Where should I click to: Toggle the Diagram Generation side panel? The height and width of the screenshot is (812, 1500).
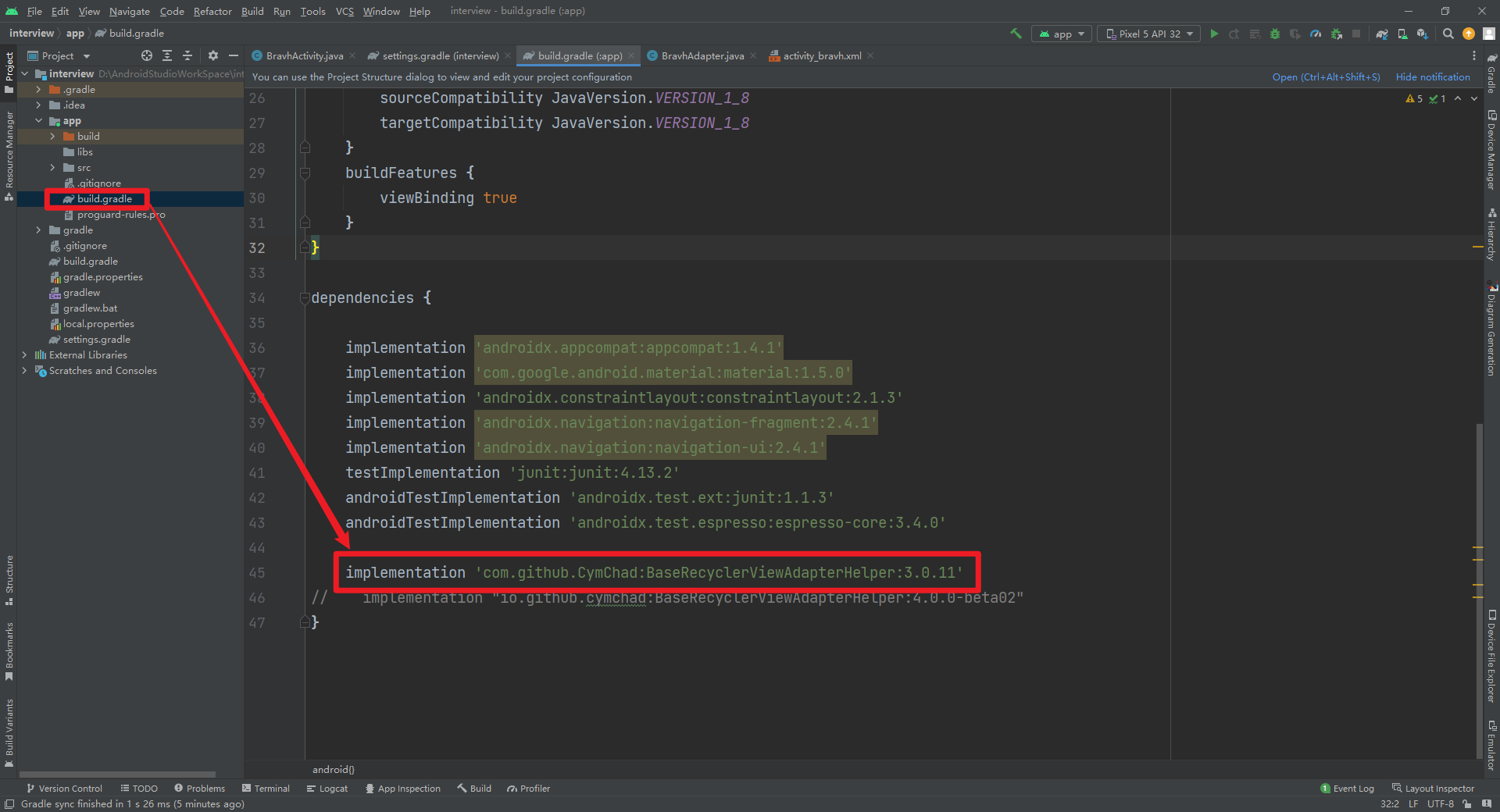(1491, 329)
